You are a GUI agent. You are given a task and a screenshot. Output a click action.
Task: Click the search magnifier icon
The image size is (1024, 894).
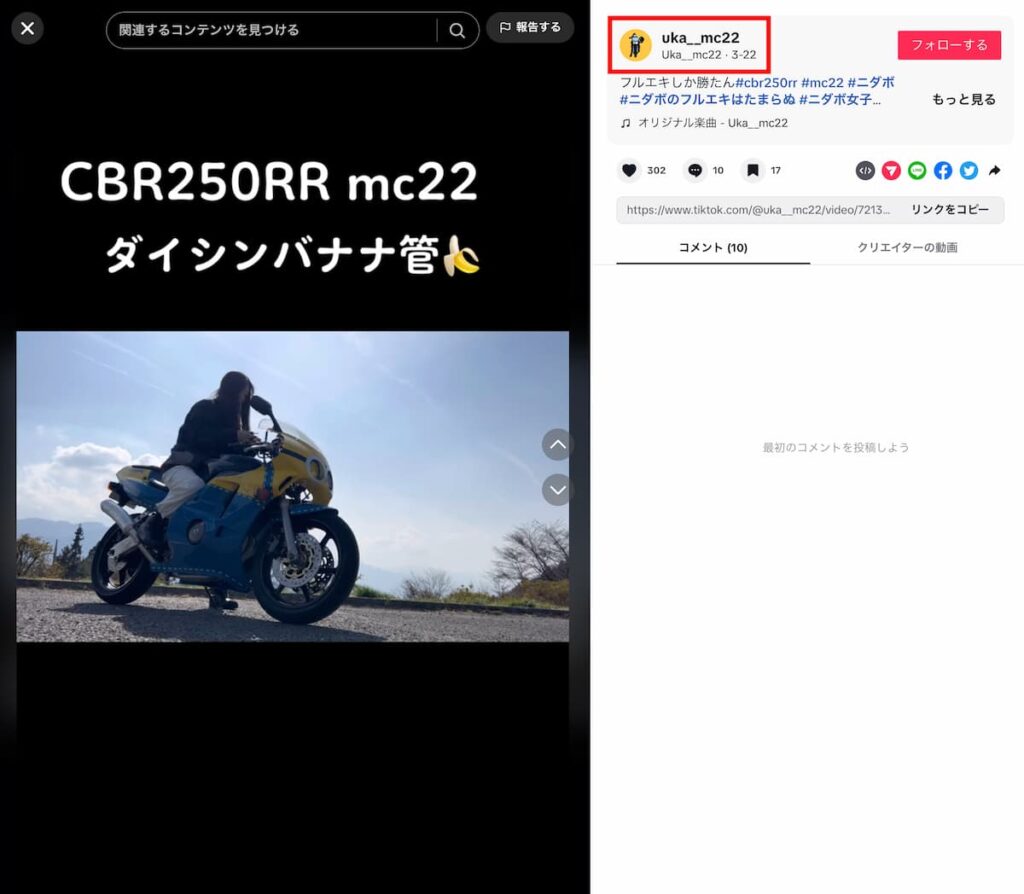(x=457, y=30)
